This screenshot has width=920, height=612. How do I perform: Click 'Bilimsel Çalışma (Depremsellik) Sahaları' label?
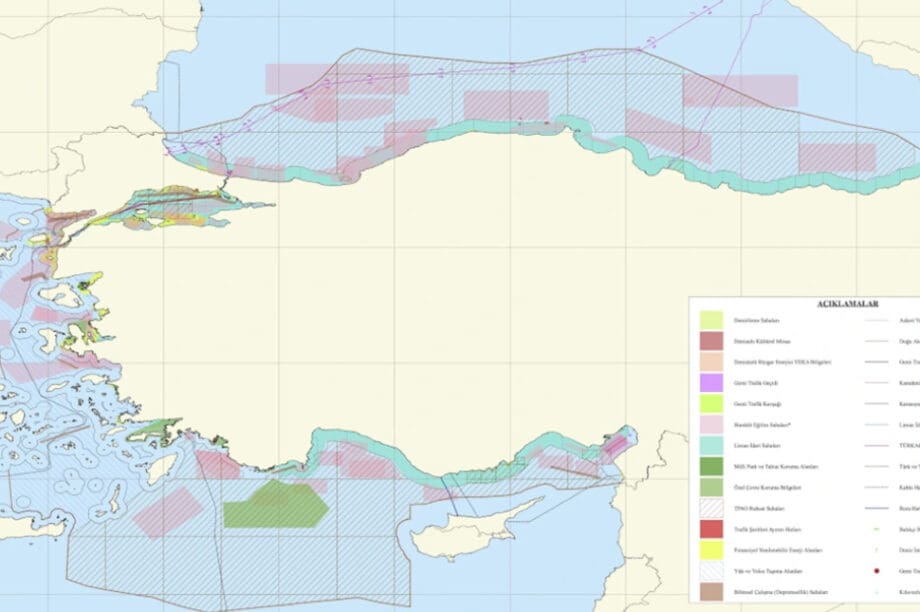[780, 592]
